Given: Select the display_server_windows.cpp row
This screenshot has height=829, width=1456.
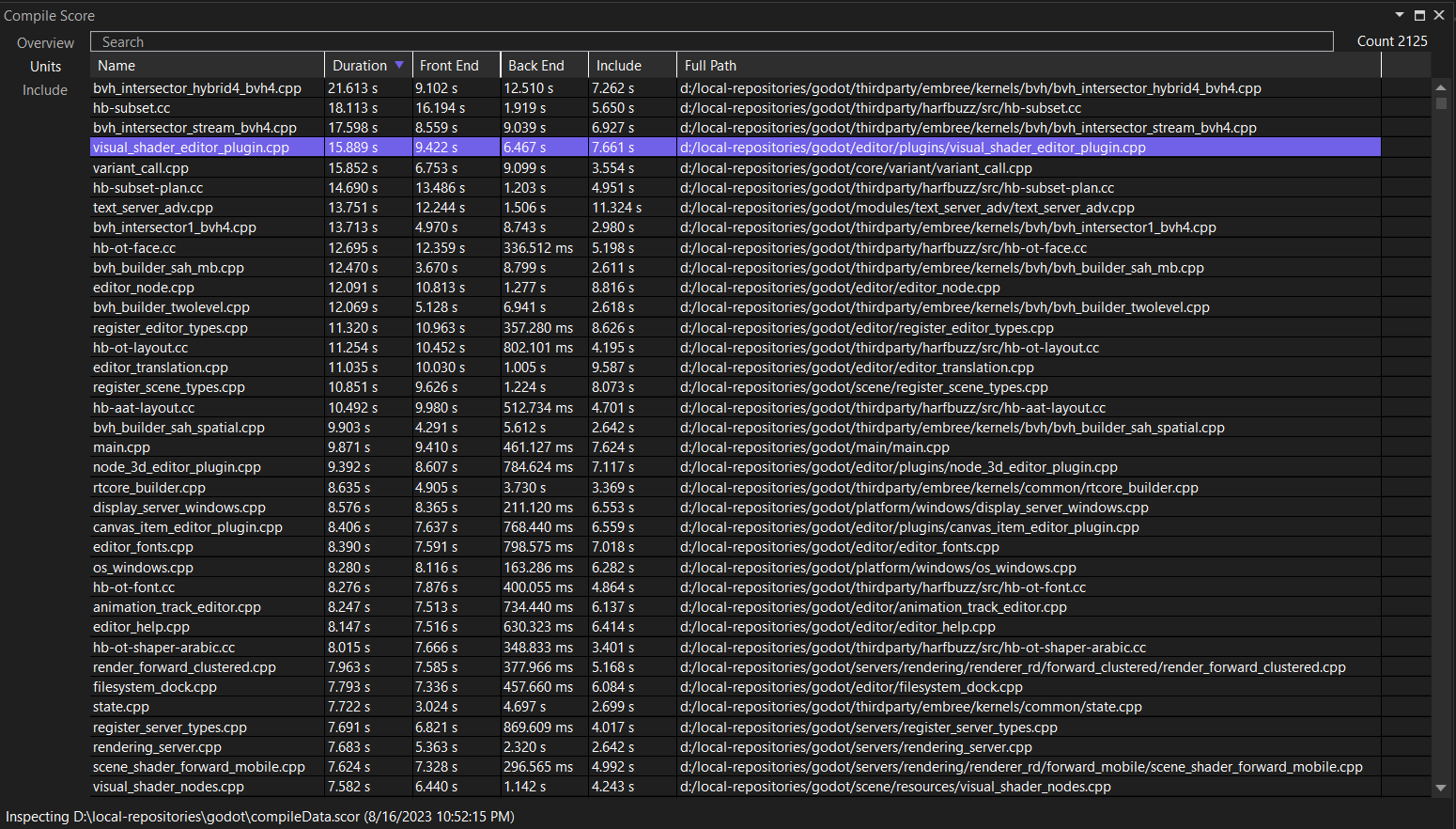Looking at the screenshot, I should (x=736, y=508).
